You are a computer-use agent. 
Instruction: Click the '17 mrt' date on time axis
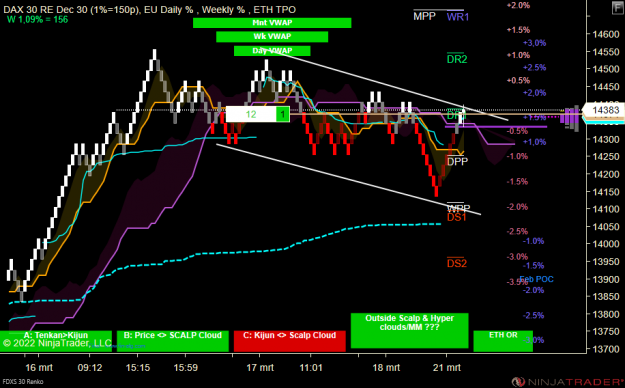(x=260, y=367)
